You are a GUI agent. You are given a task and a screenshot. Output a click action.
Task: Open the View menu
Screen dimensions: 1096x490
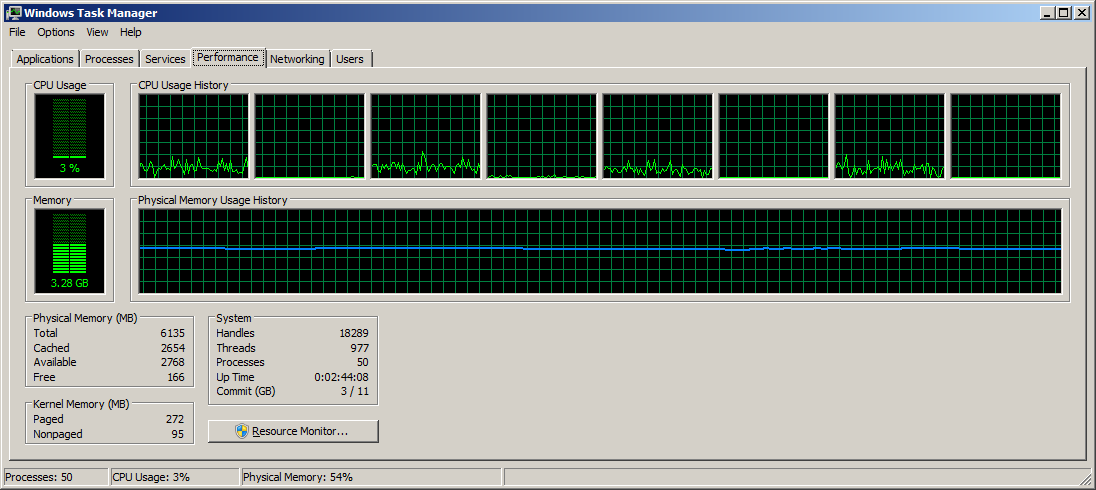[97, 32]
